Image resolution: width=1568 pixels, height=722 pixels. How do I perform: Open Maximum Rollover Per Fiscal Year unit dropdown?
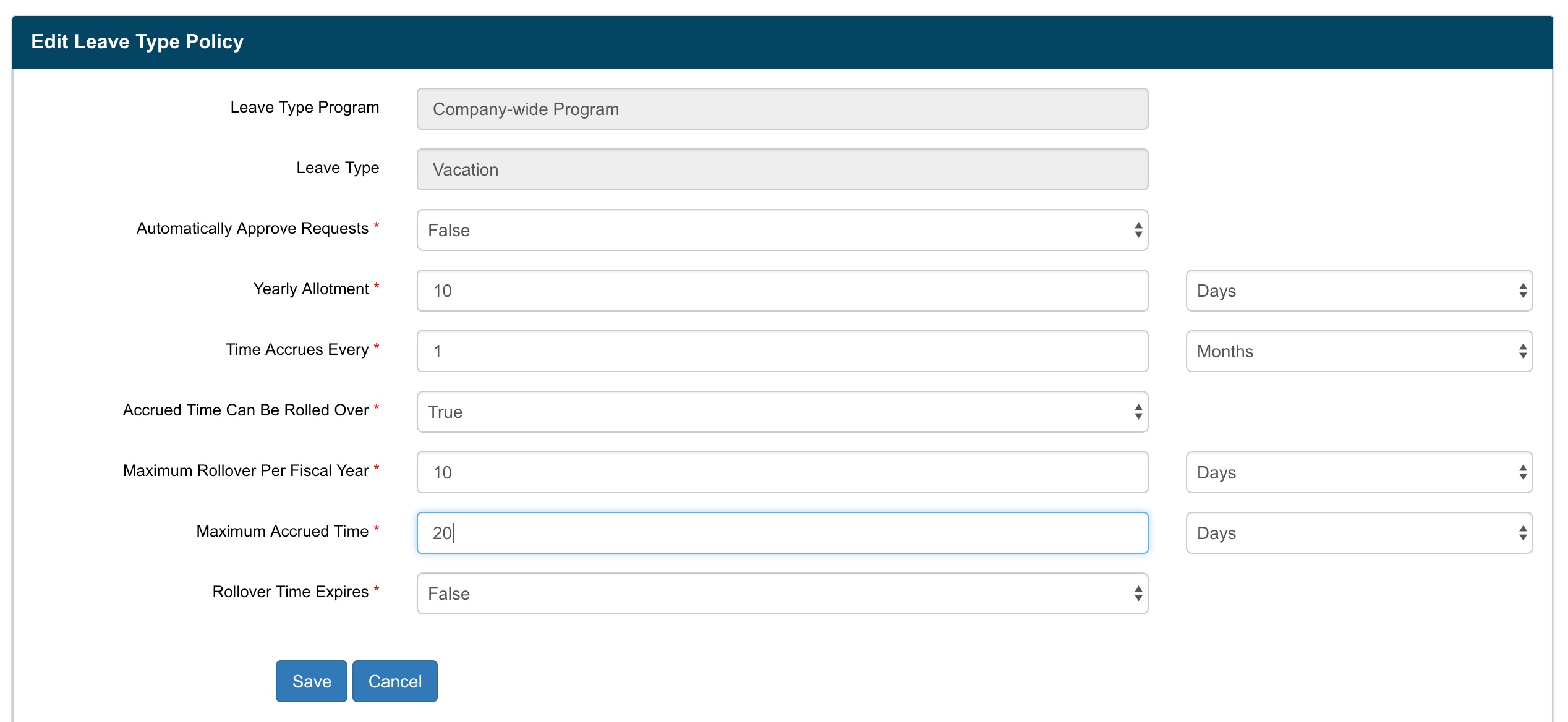pyautogui.click(x=1358, y=472)
